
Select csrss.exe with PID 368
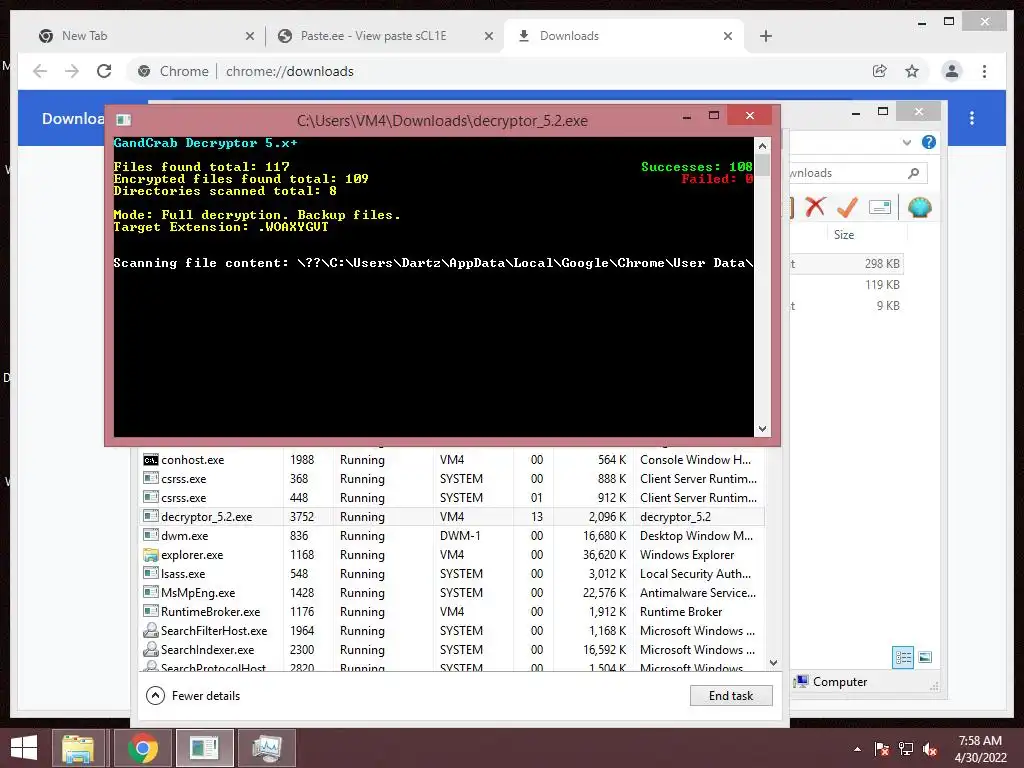[451, 479]
